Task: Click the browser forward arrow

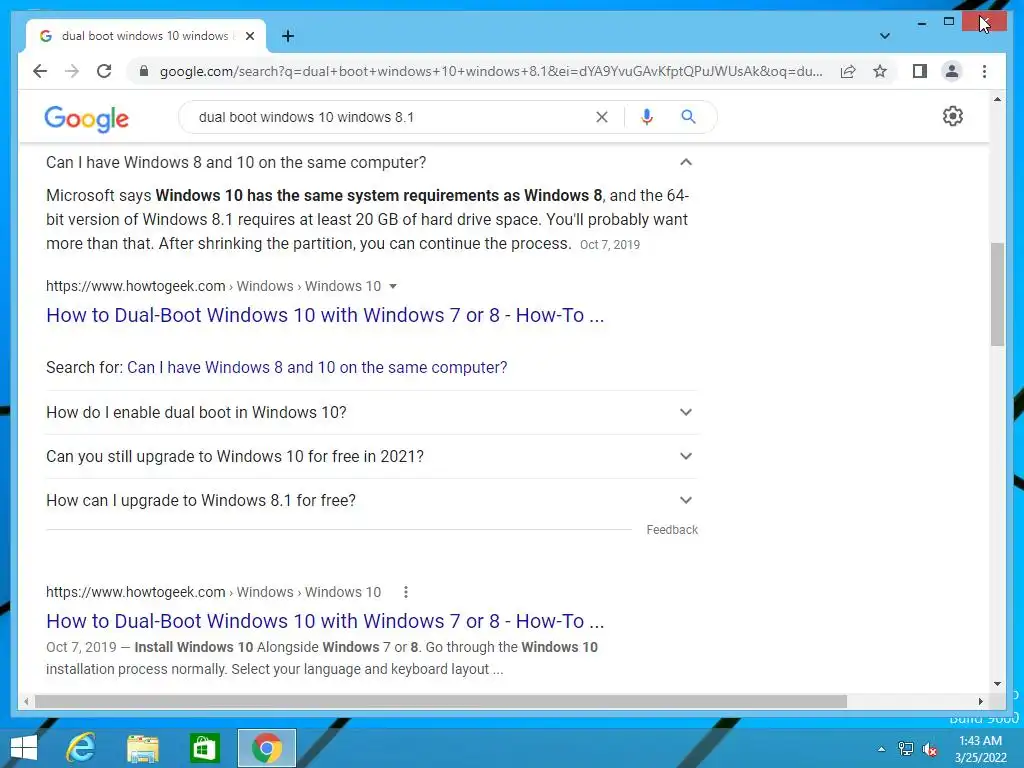Action: [x=72, y=71]
